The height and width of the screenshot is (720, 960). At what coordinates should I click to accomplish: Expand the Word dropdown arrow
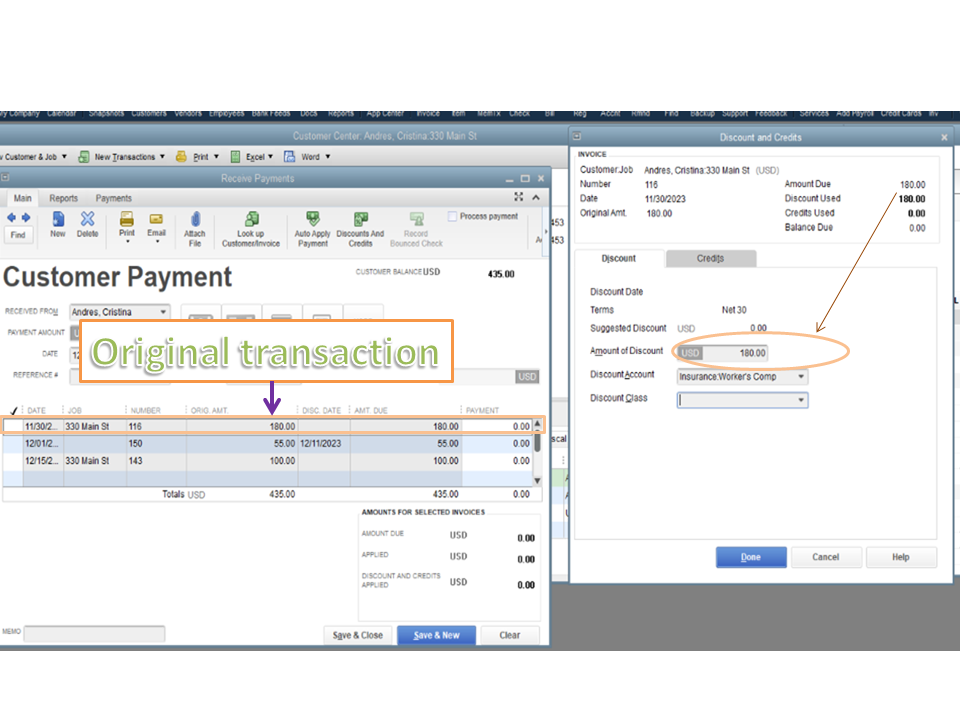[x=328, y=157]
